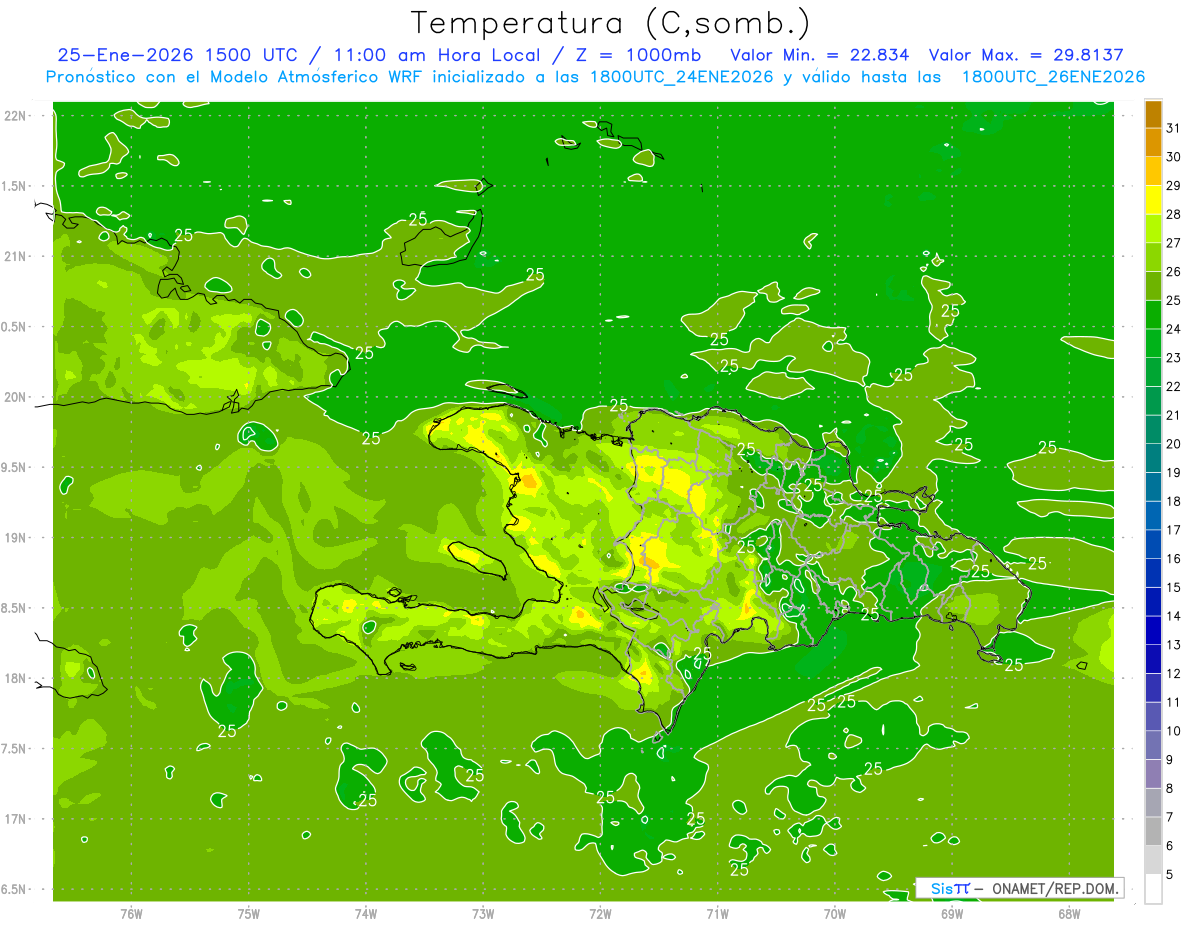Click the '73W' longitude axis label
Image resolution: width=1200 pixels, height=927 pixels.
pos(483,914)
